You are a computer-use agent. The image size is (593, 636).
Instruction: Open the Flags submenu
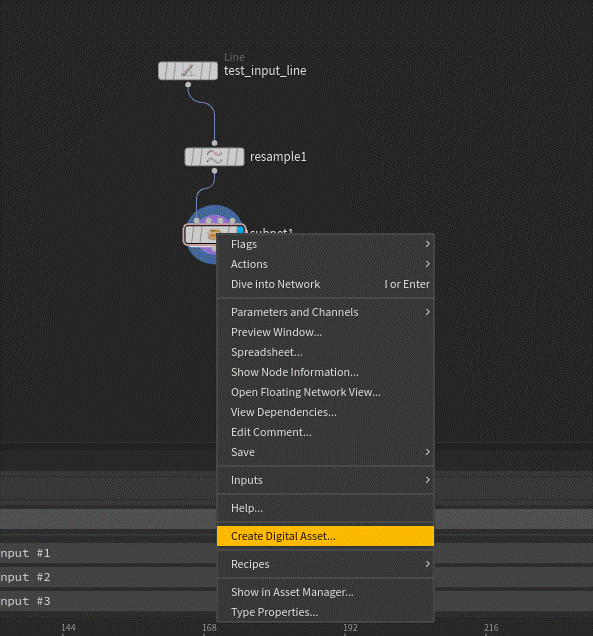325,244
